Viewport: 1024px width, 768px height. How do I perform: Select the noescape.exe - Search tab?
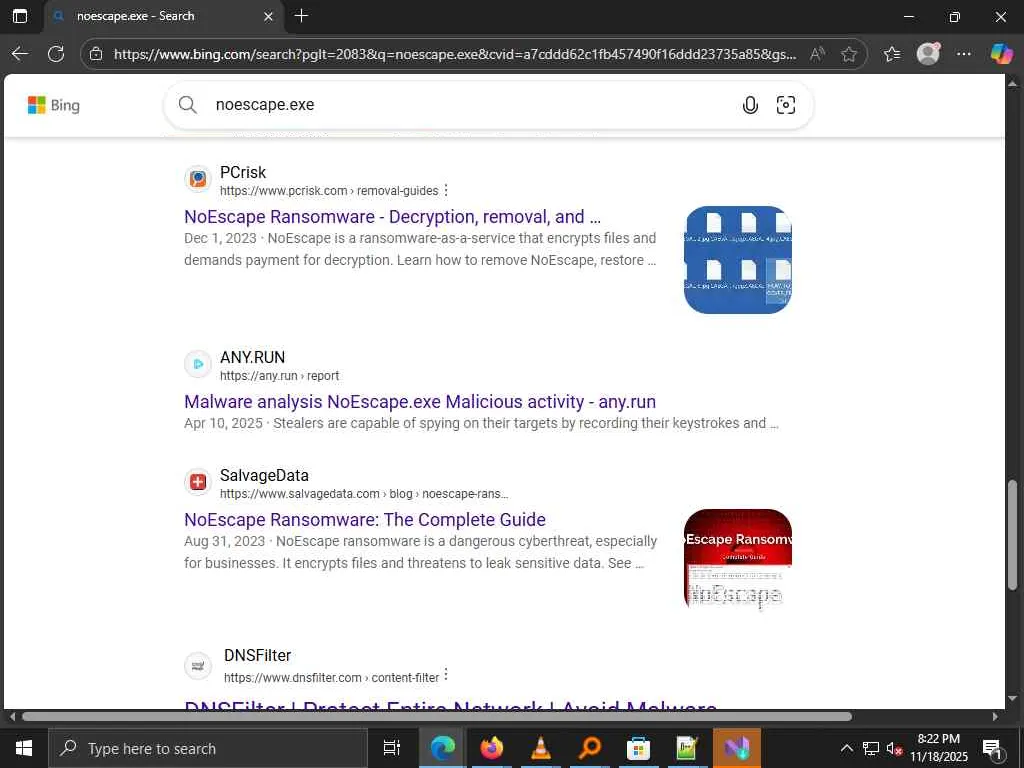[x=163, y=16]
